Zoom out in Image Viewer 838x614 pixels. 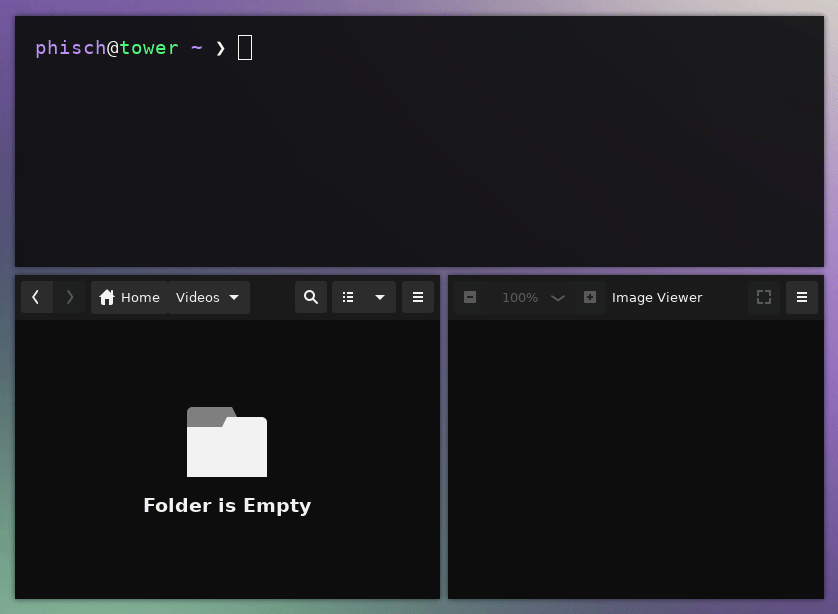pos(470,297)
